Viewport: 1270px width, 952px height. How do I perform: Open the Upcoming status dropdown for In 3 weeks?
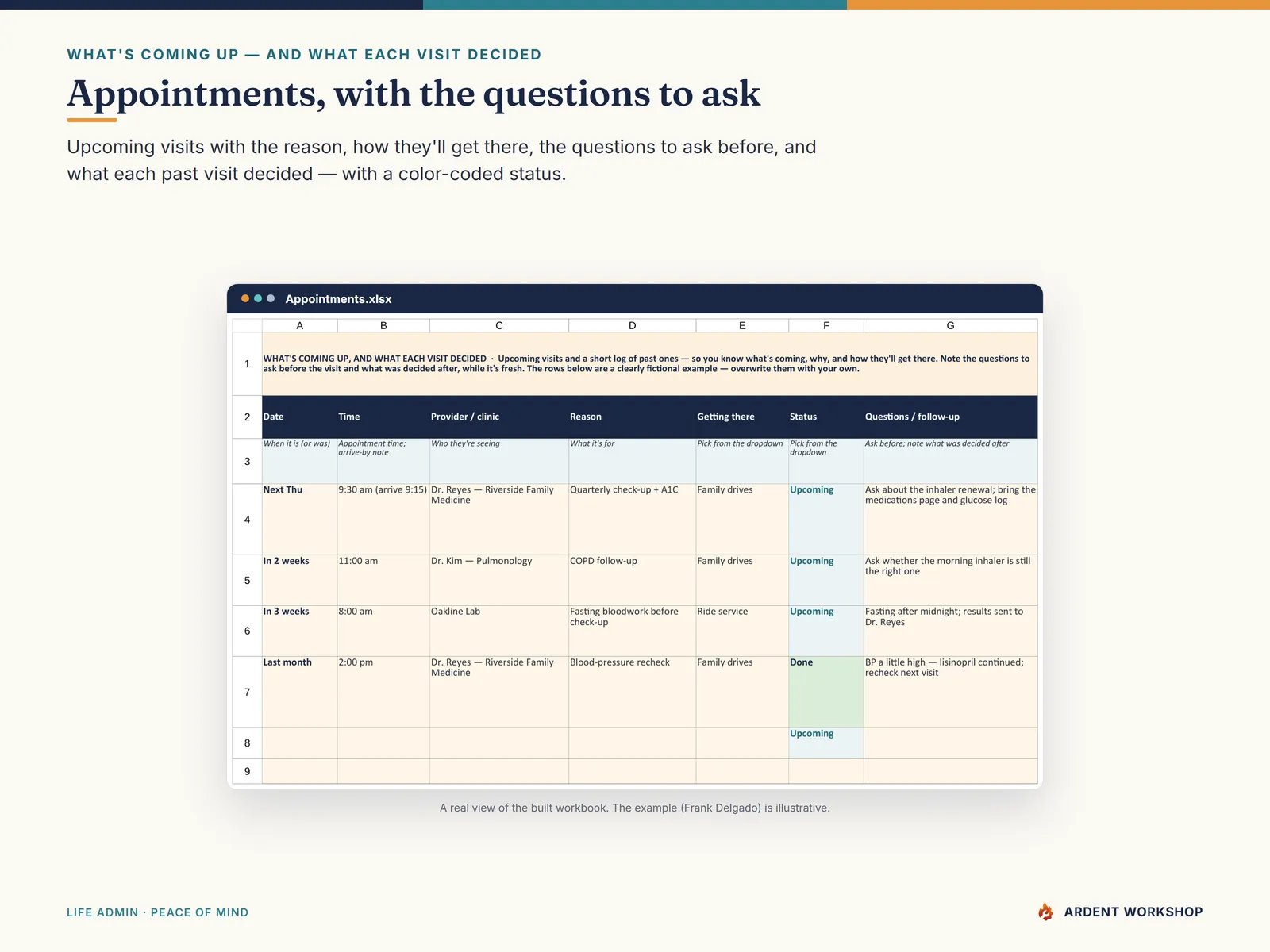click(x=826, y=631)
